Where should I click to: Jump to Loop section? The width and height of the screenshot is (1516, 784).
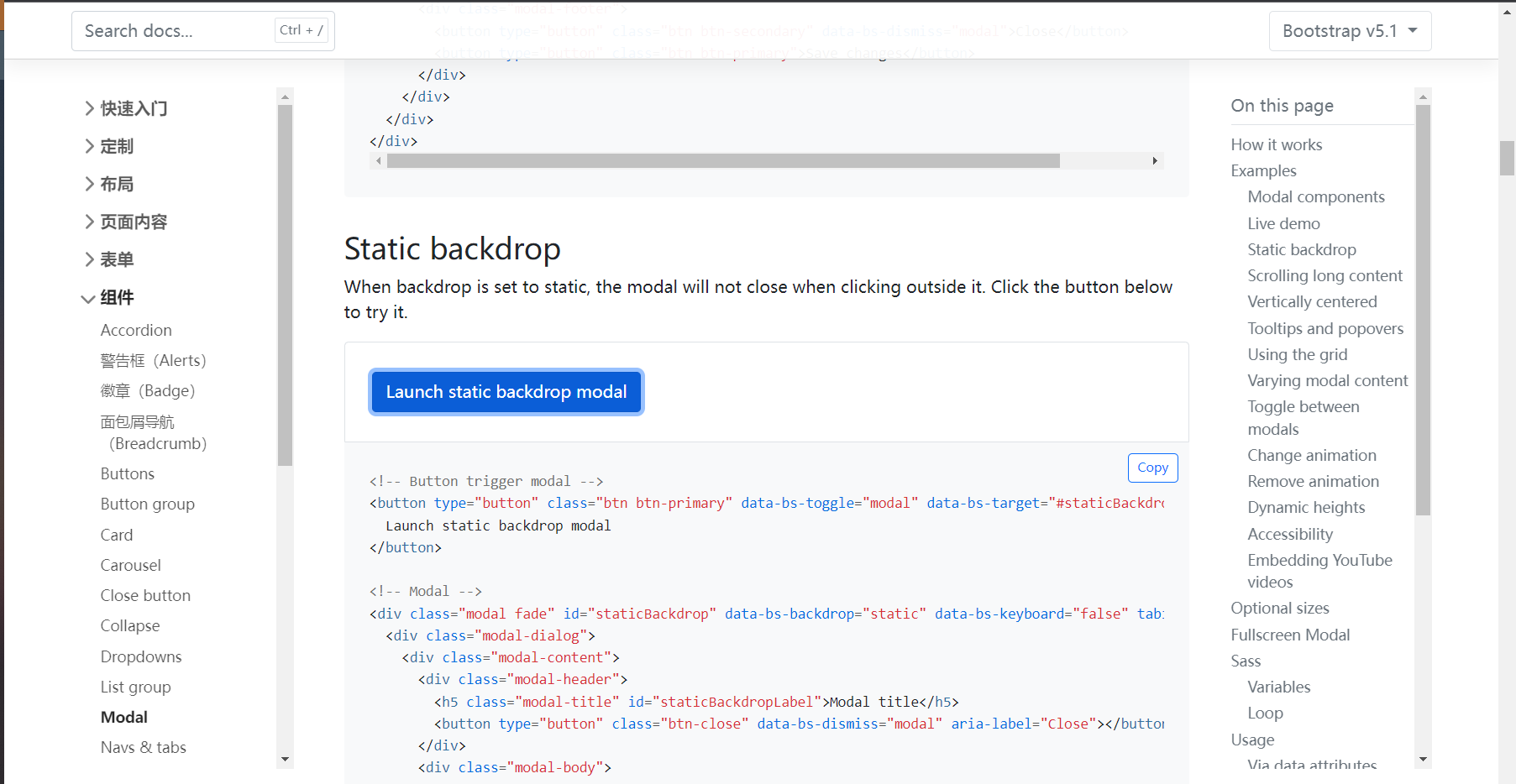pos(1266,713)
